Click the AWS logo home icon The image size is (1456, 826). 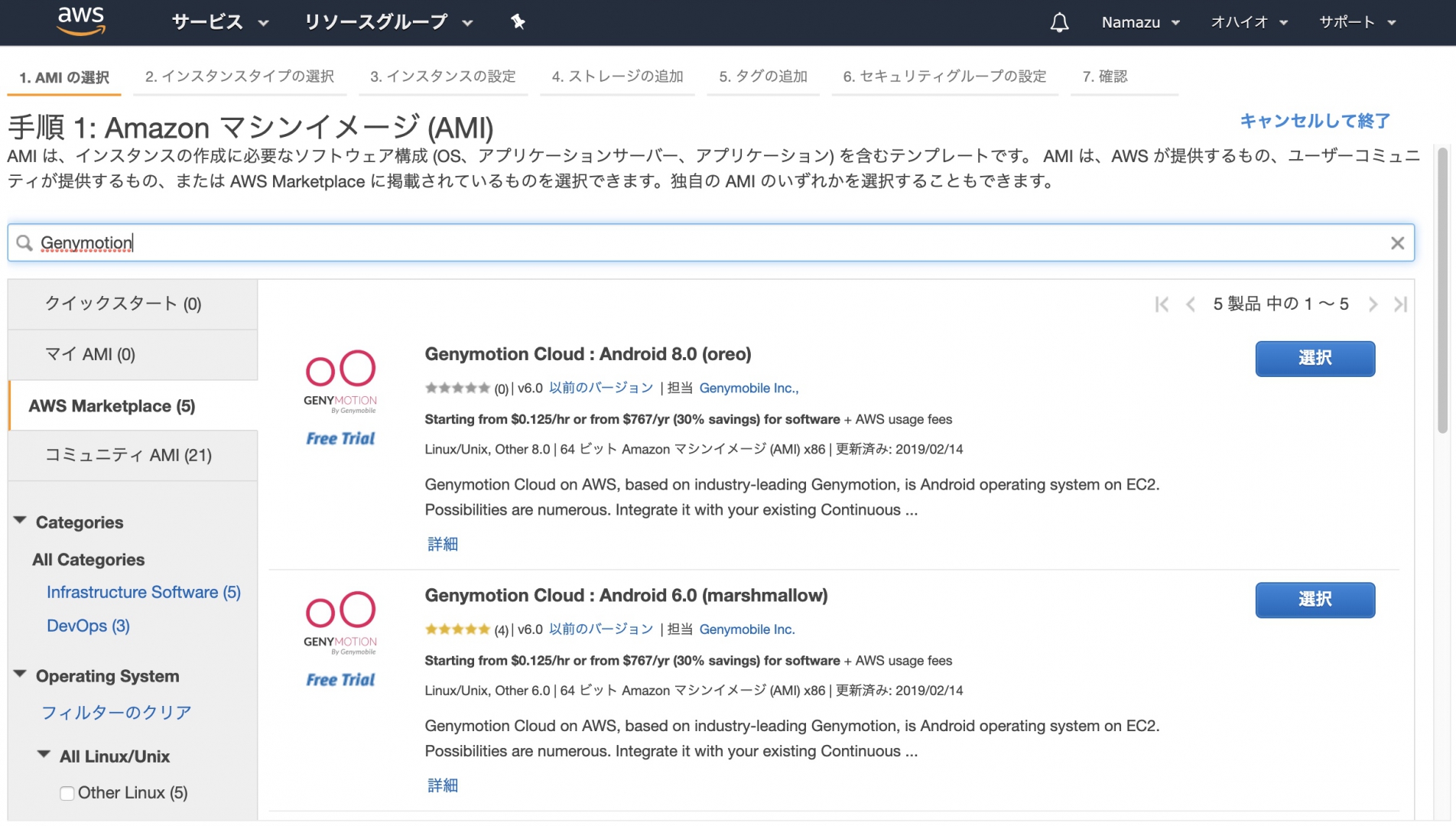(80, 21)
